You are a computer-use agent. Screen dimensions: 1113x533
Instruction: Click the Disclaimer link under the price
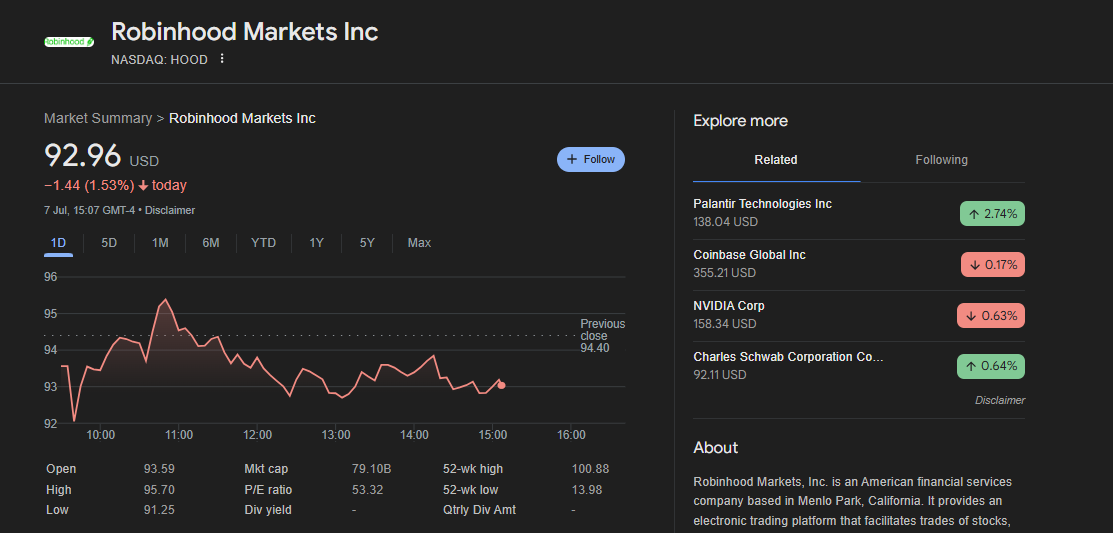tap(170, 210)
